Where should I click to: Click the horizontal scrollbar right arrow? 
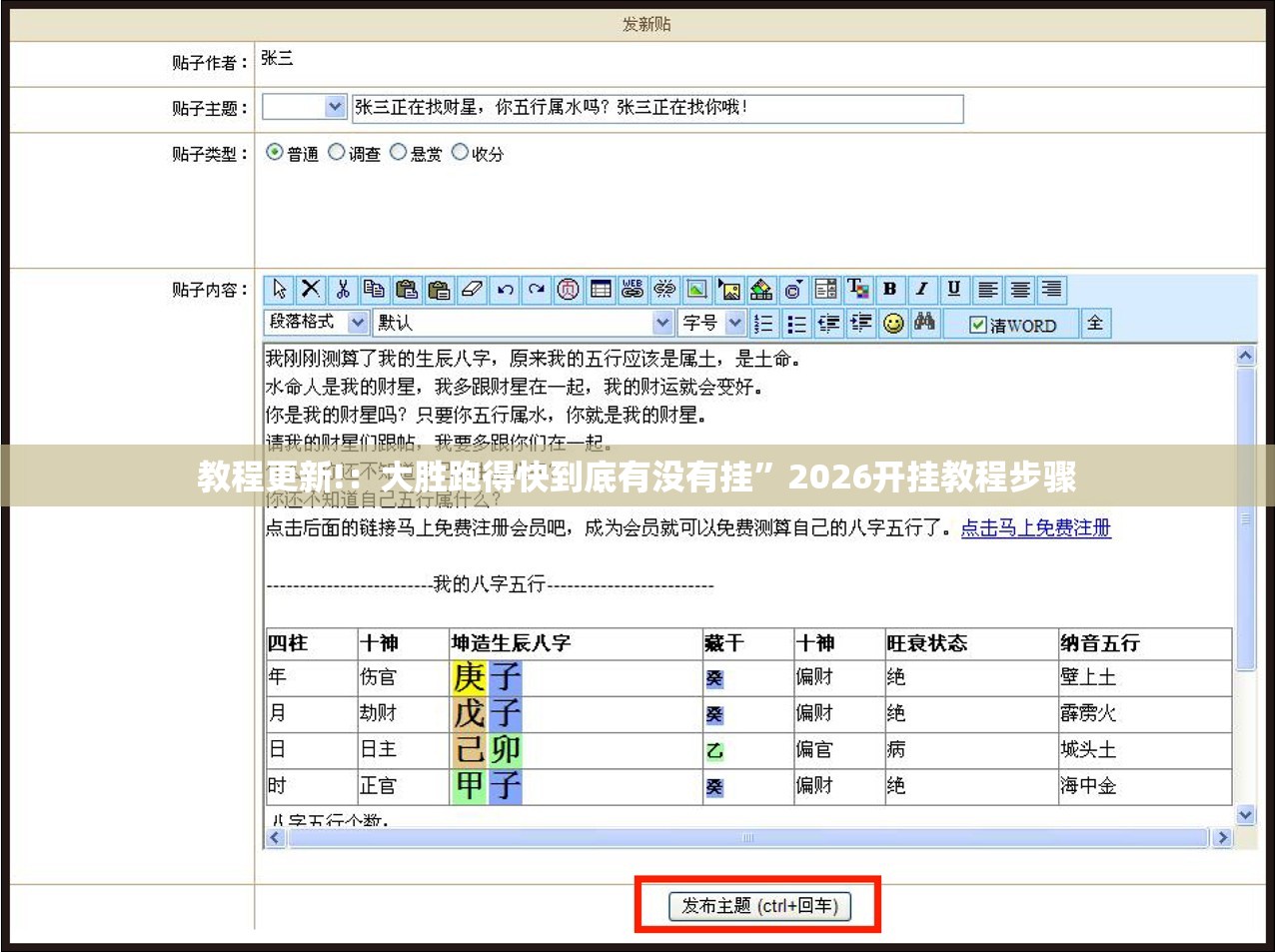click(1221, 838)
